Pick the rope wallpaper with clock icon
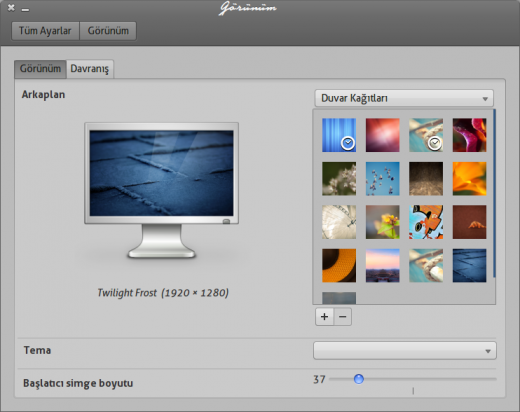 click(x=426, y=135)
